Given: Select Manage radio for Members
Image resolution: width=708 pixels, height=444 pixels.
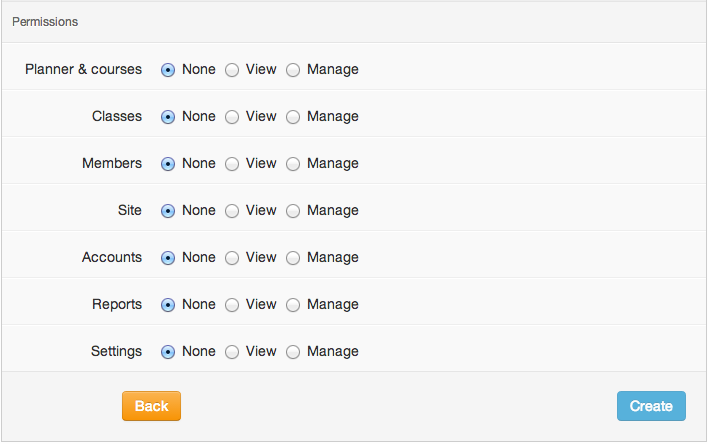Looking at the screenshot, I should (x=293, y=164).
